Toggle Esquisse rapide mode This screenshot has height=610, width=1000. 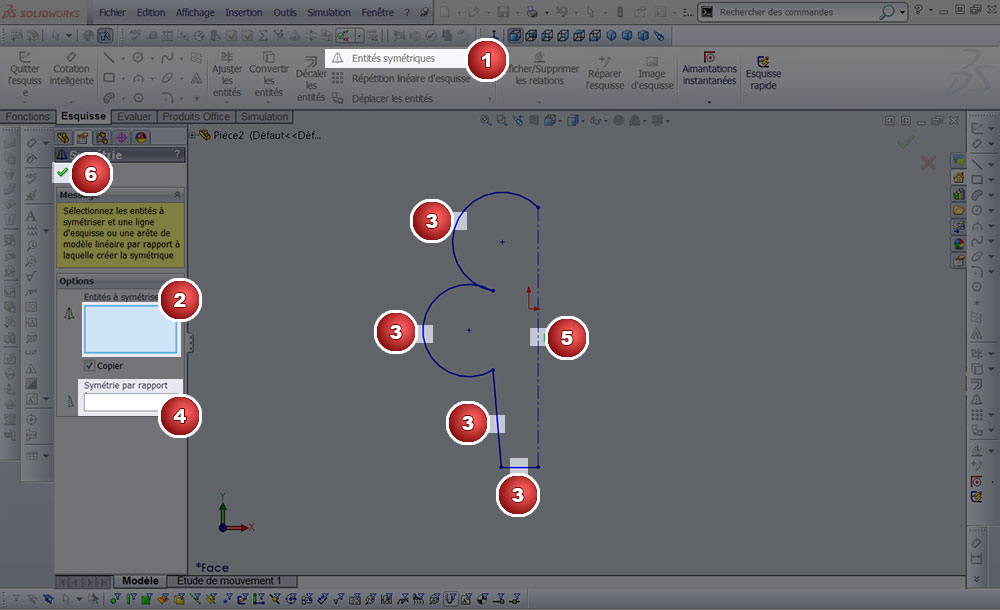pos(763,73)
